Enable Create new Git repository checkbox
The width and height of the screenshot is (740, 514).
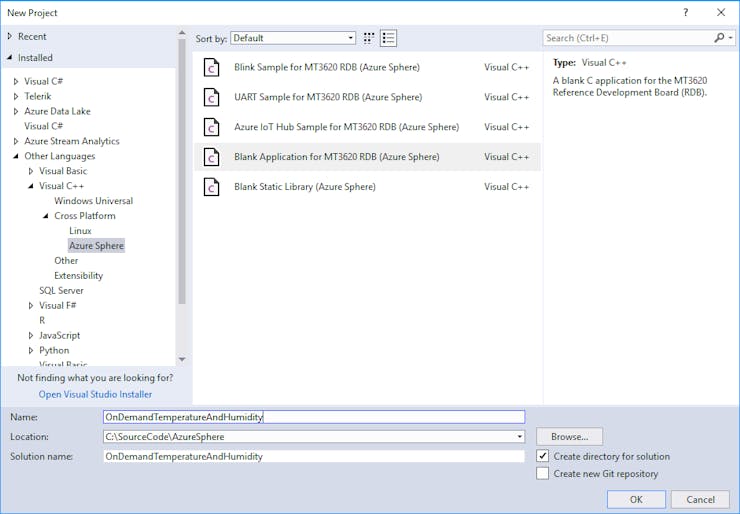pyautogui.click(x=543, y=473)
